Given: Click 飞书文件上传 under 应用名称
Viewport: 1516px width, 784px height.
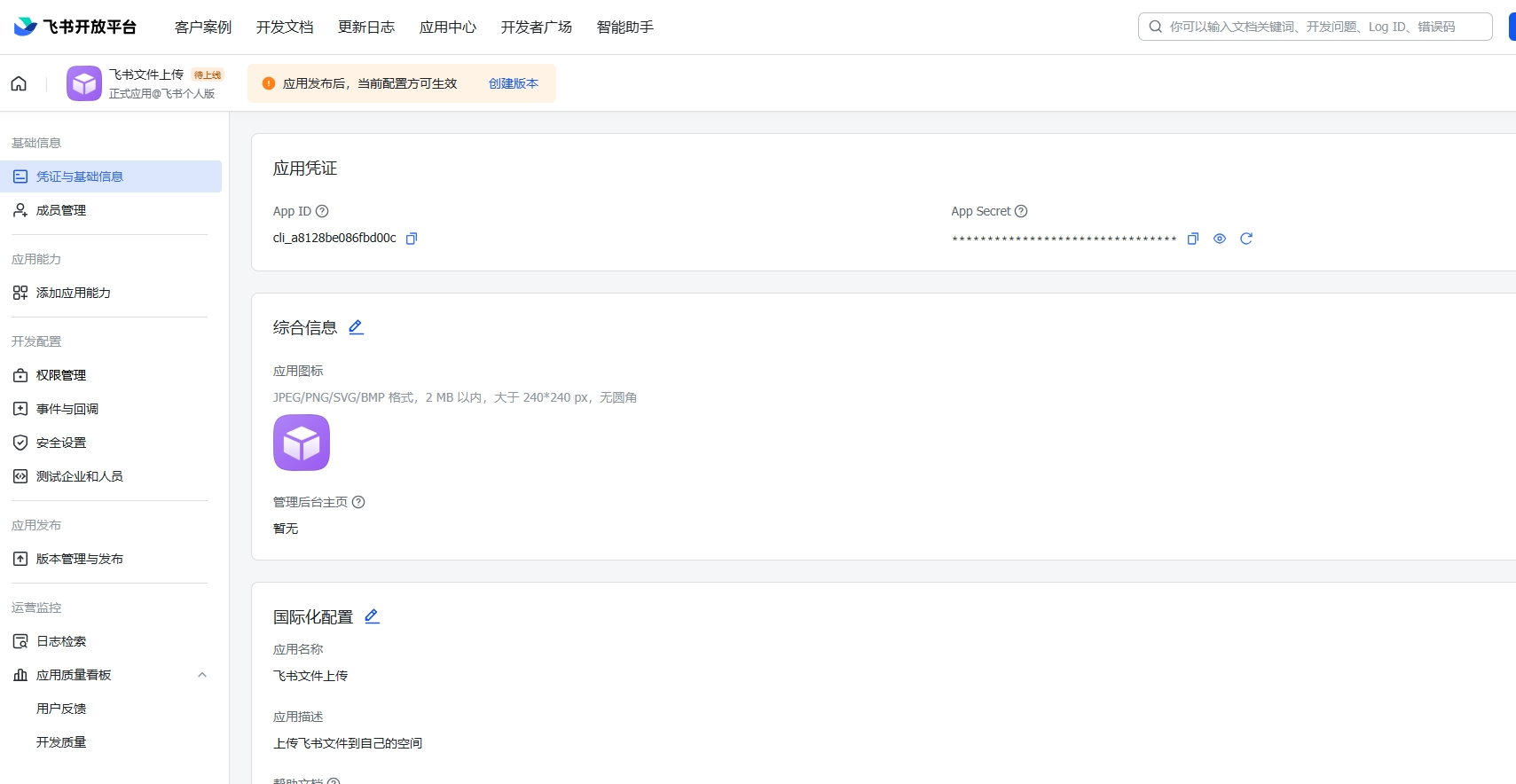Looking at the screenshot, I should pyautogui.click(x=310, y=676).
